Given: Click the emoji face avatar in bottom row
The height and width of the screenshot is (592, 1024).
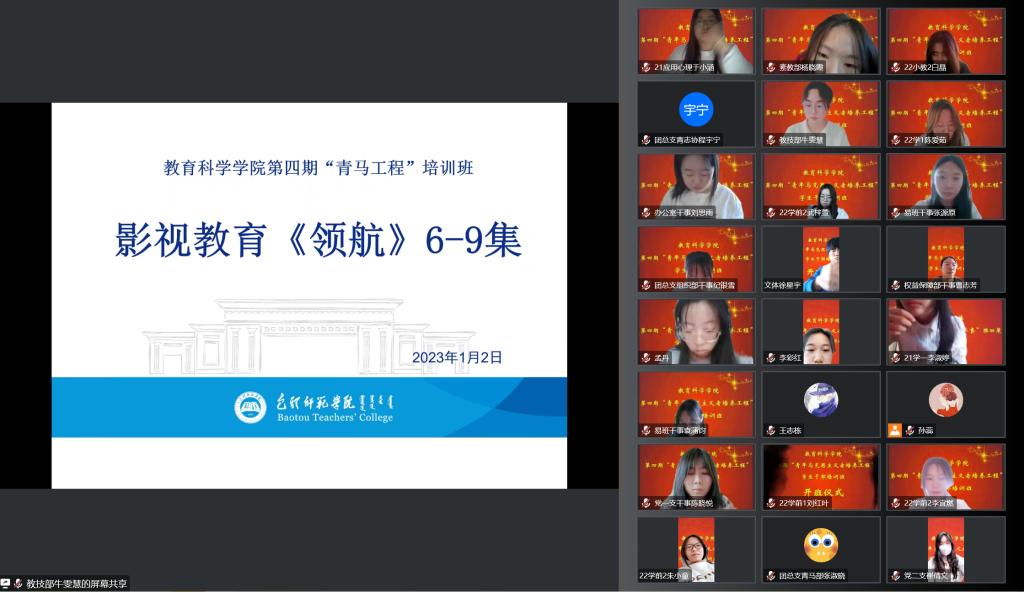Looking at the screenshot, I should [x=820, y=544].
